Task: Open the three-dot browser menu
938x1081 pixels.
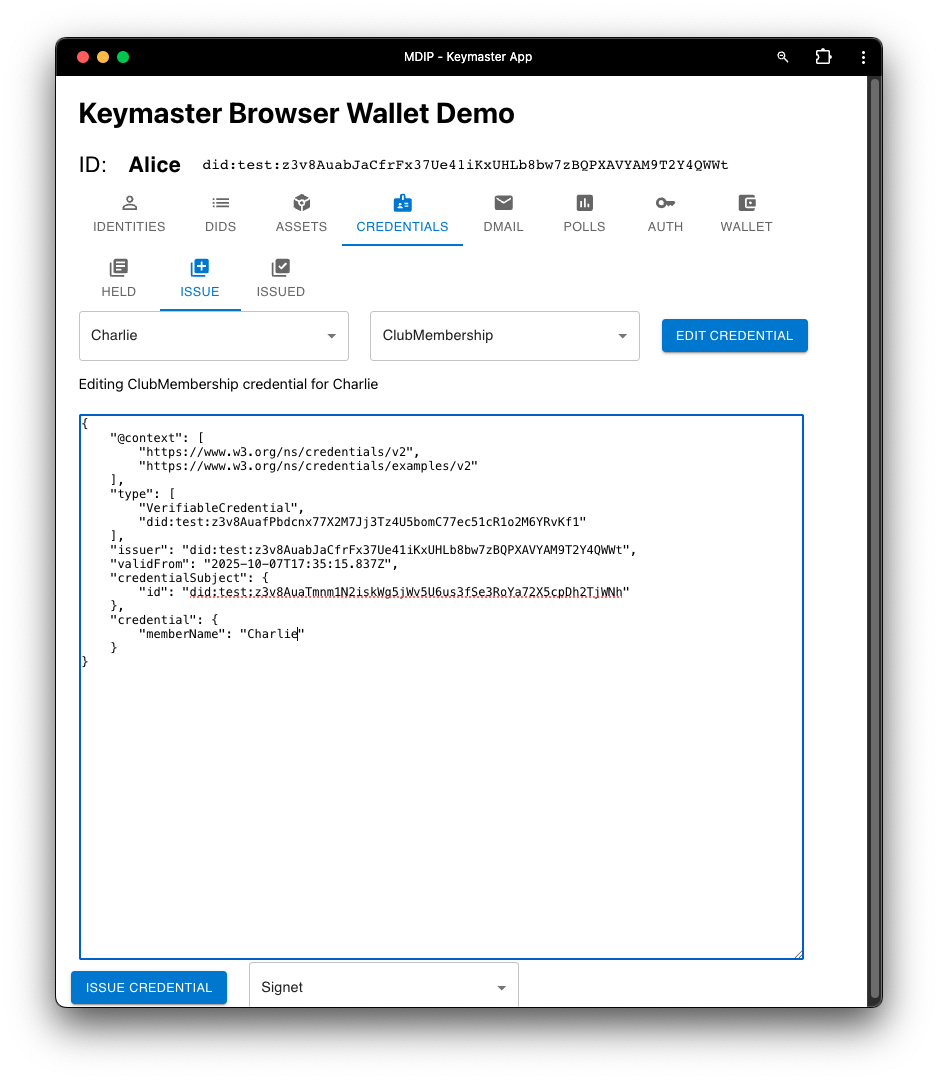Action: [863, 57]
